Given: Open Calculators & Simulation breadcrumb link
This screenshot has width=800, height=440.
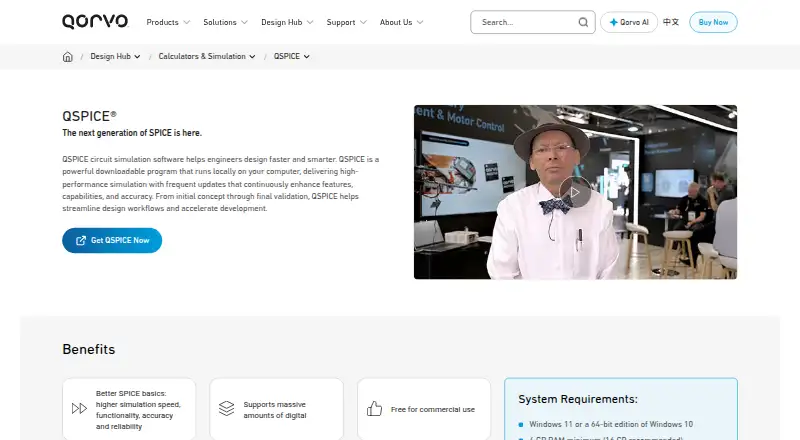Looking at the screenshot, I should 202,56.
